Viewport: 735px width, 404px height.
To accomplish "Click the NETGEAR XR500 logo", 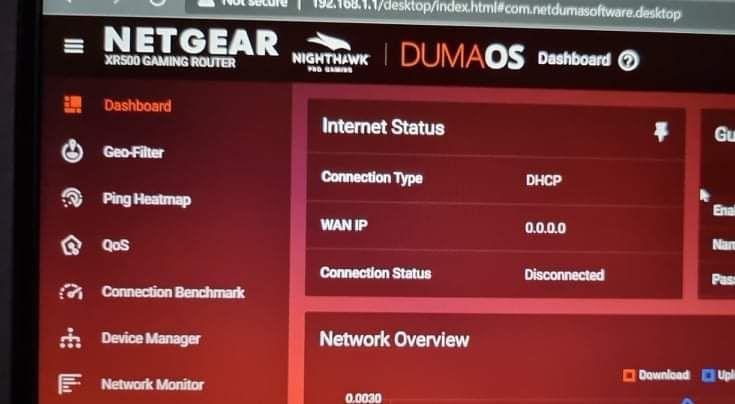I will (191, 47).
